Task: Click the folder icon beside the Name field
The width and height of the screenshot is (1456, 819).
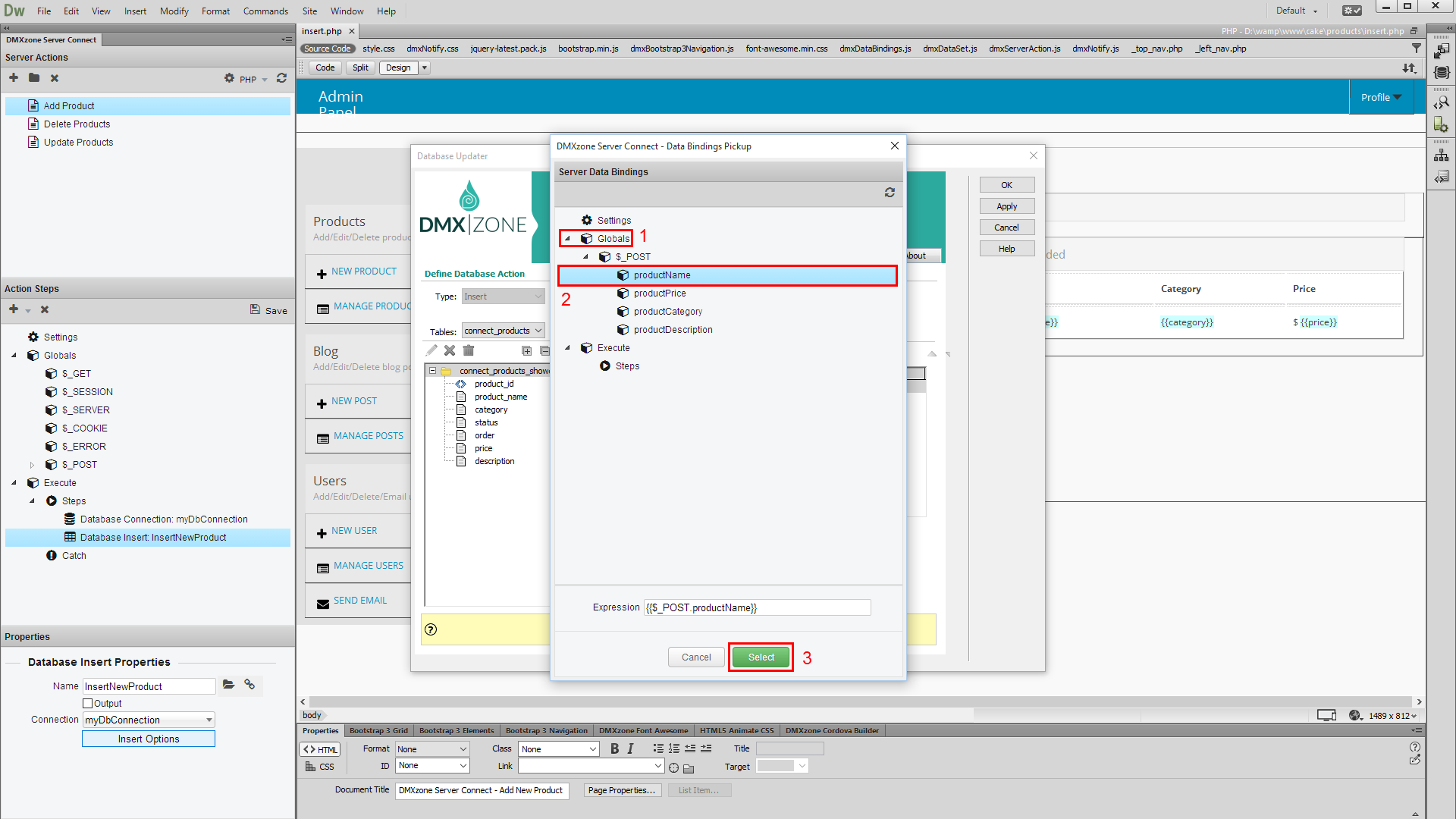Action: pyautogui.click(x=228, y=685)
